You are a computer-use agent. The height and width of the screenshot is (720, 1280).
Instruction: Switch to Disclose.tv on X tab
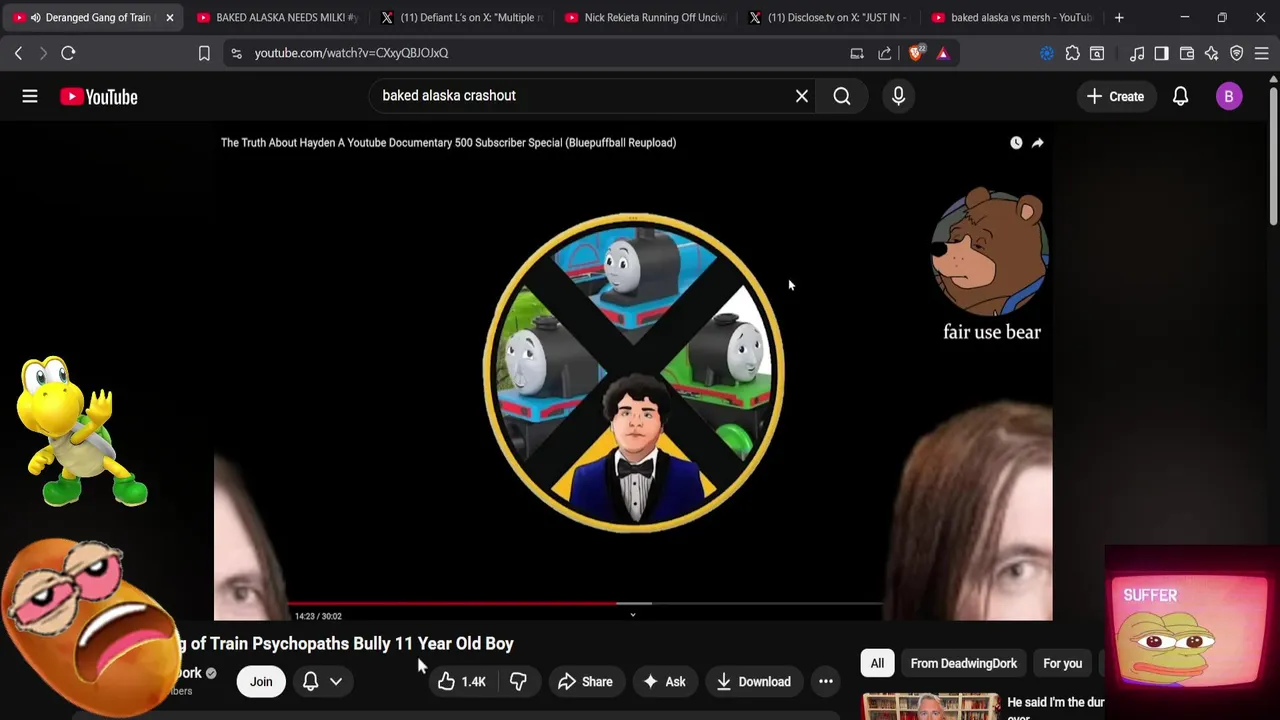829,17
